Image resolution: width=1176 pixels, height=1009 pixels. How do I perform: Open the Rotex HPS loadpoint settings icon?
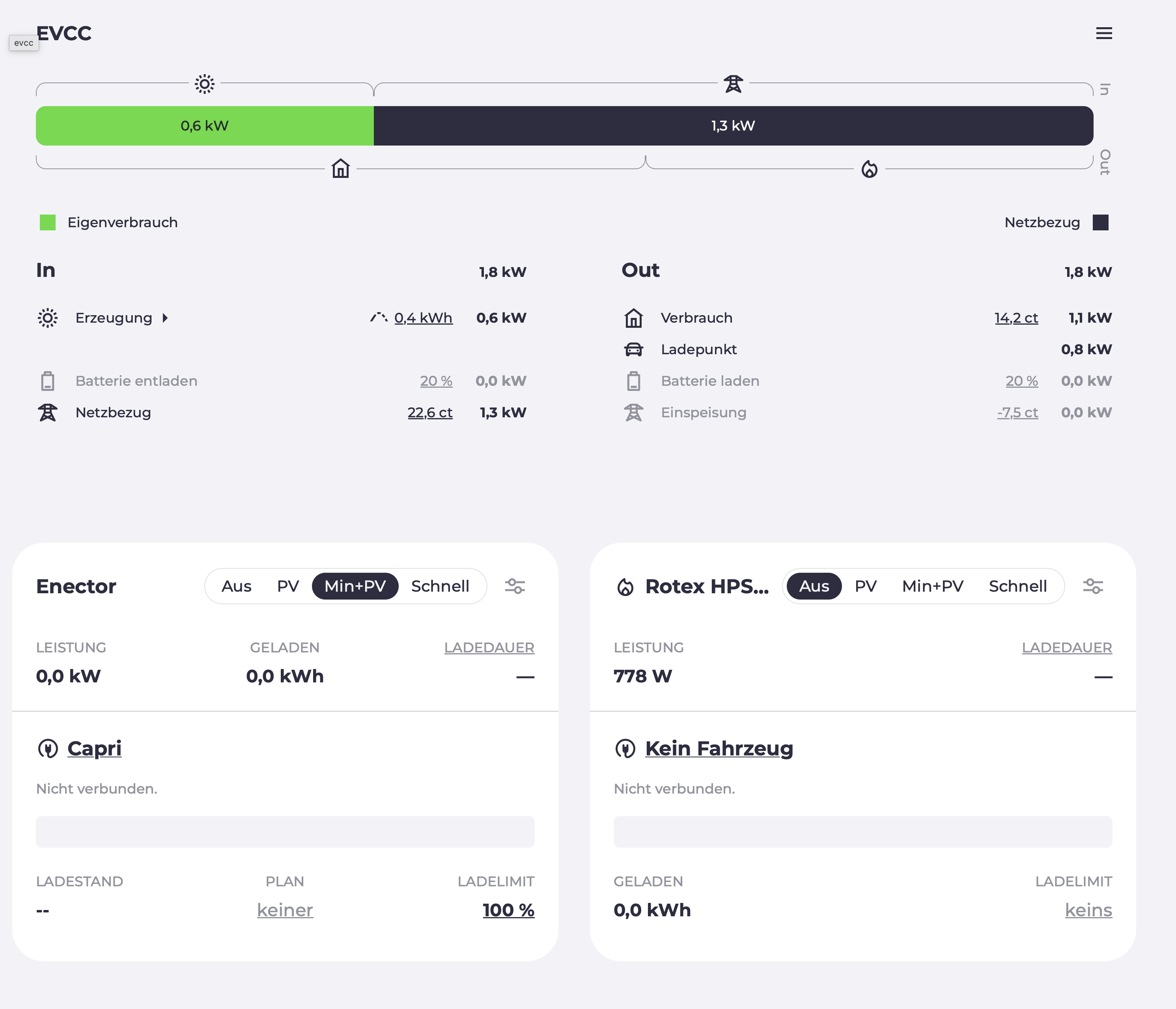pos(1092,586)
